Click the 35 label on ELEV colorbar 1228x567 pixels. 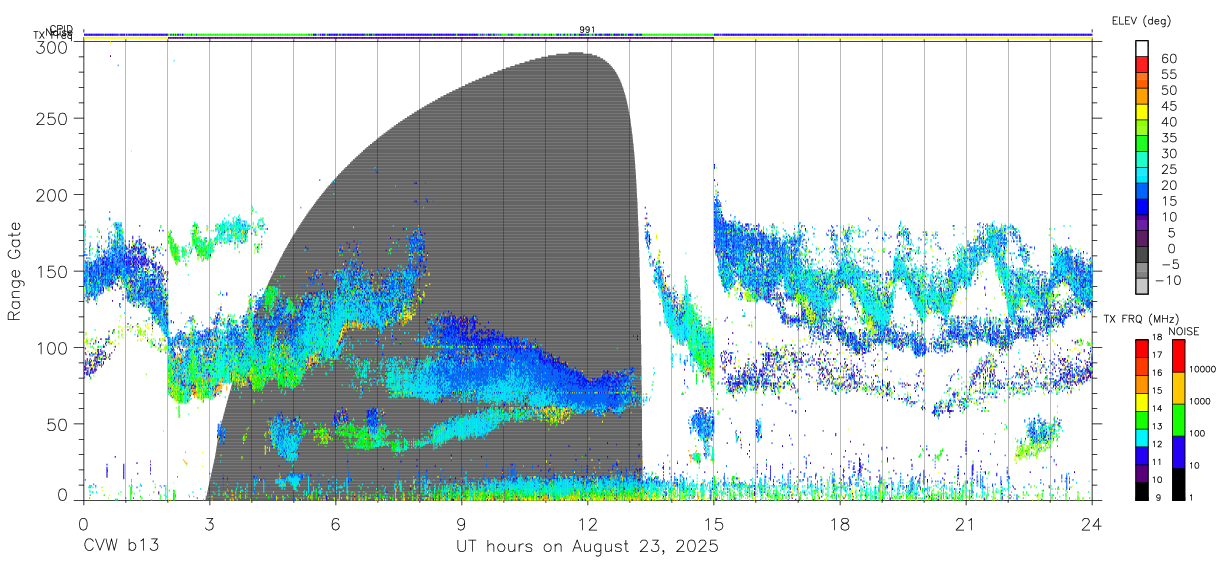tap(1168, 137)
